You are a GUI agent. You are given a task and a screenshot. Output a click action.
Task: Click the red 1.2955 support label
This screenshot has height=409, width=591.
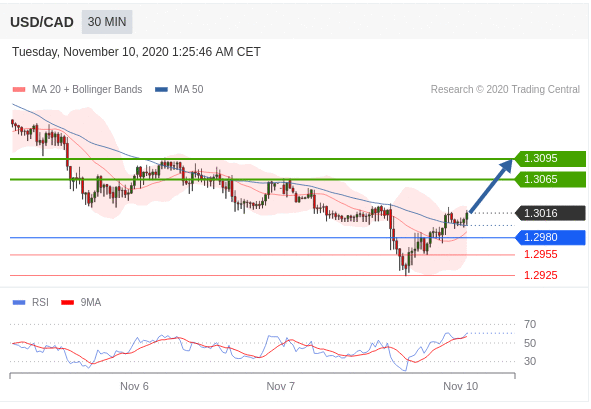tap(540, 254)
